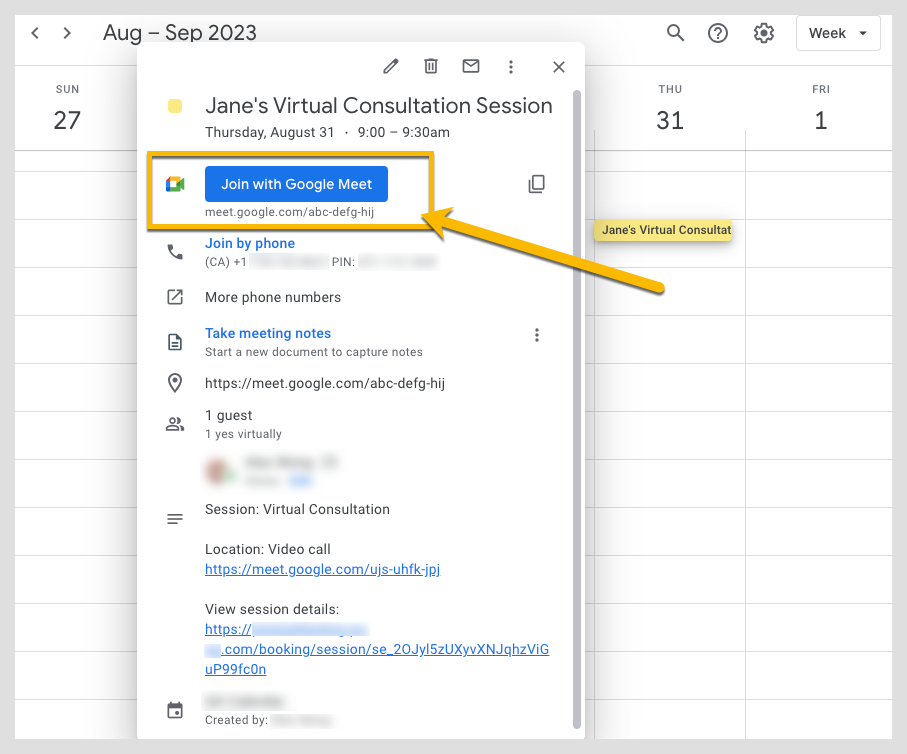The width and height of the screenshot is (907, 754).
Task: Click the blurred guest avatar
Action: point(218,470)
